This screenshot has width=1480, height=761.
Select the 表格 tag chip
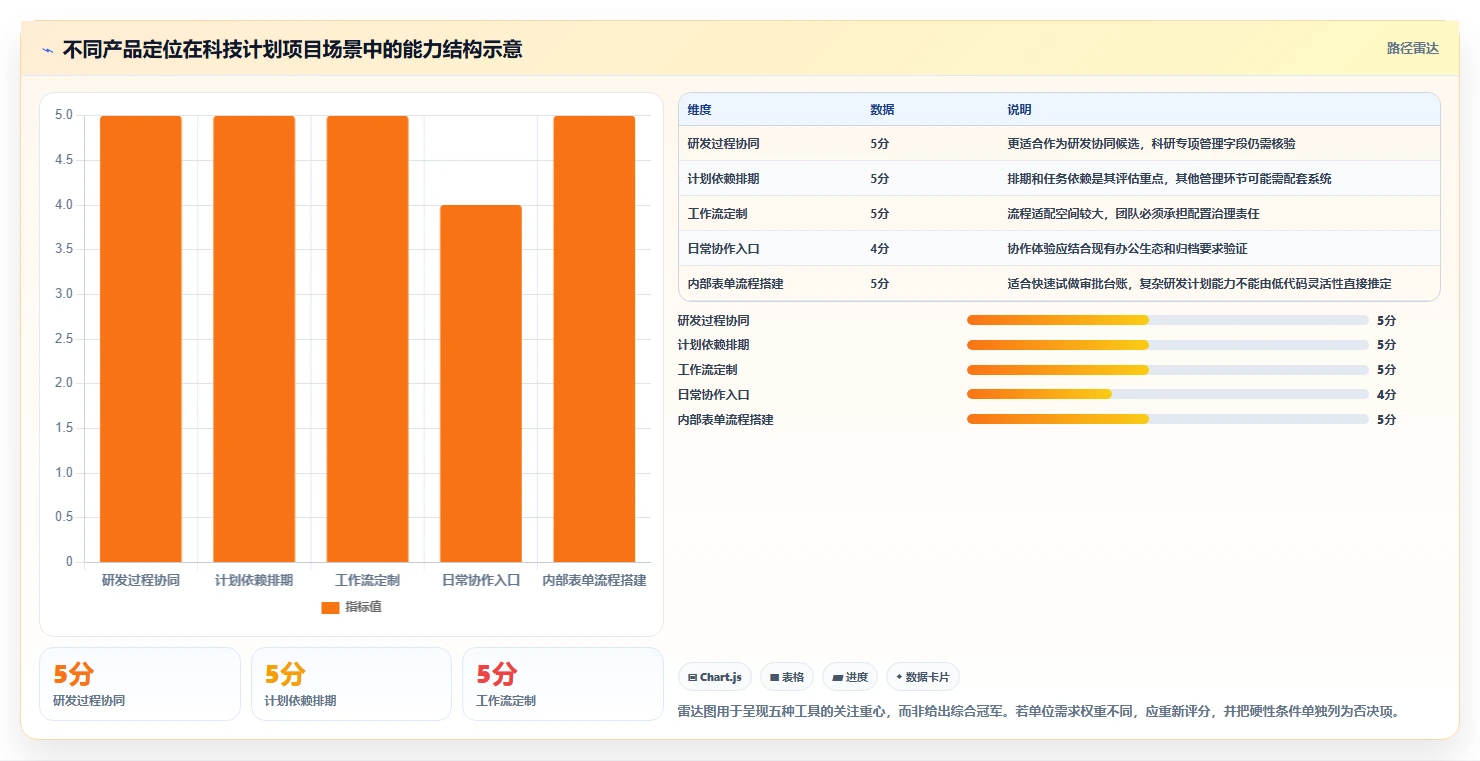click(787, 677)
